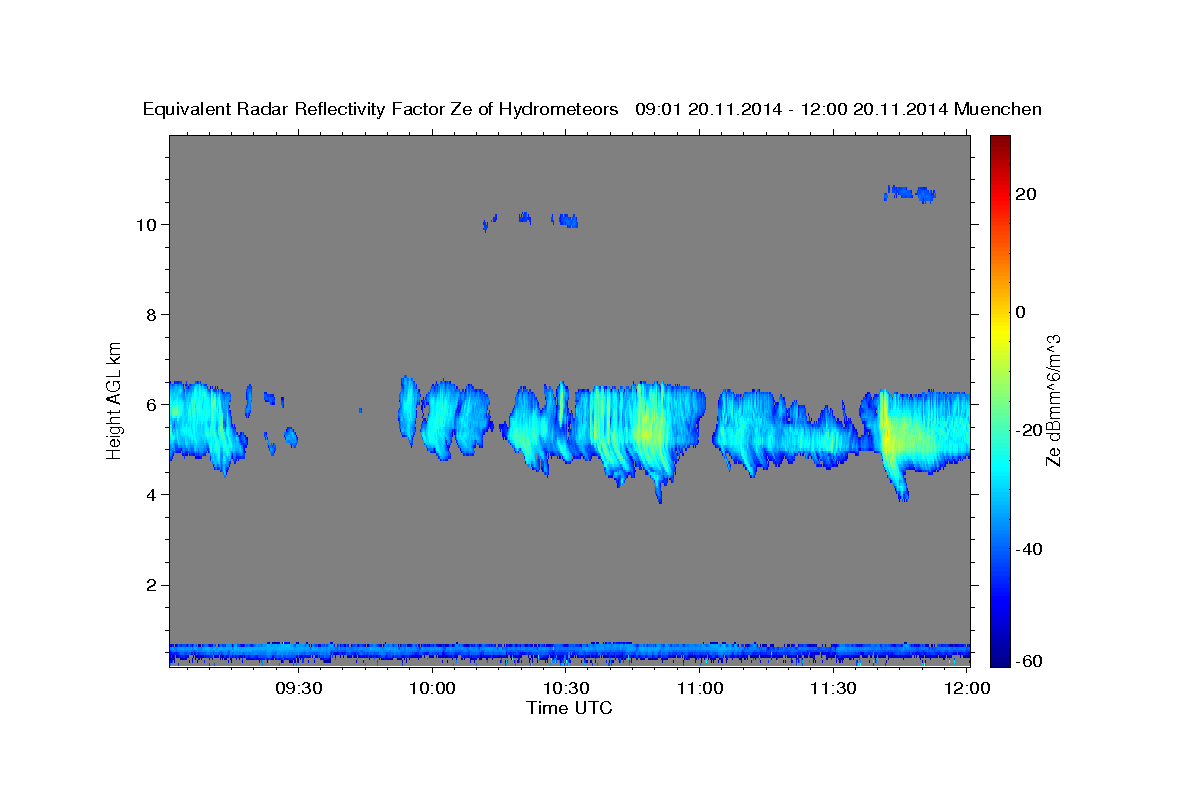Click the 09:30 time tick label
This screenshot has width=1200, height=800.
coord(299,689)
